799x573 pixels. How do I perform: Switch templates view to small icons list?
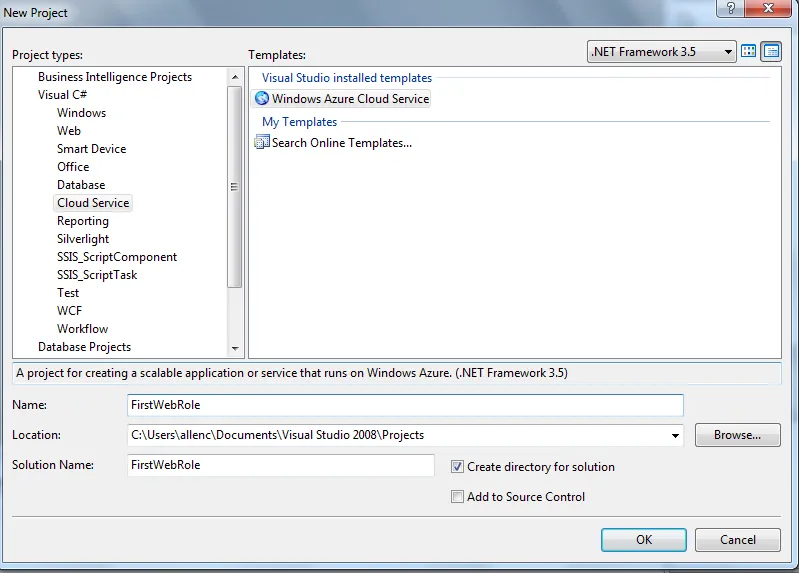pos(770,52)
